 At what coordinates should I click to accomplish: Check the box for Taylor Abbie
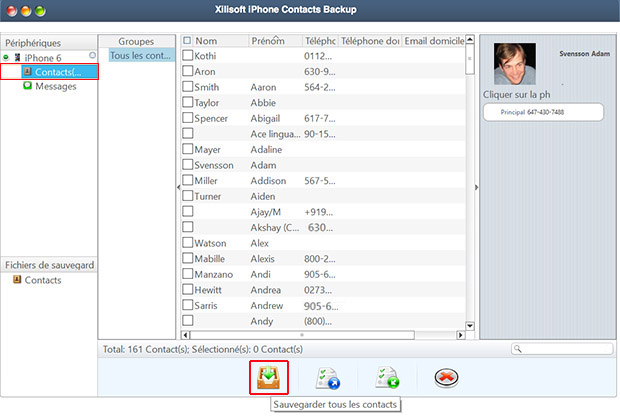[x=187, y=102]
